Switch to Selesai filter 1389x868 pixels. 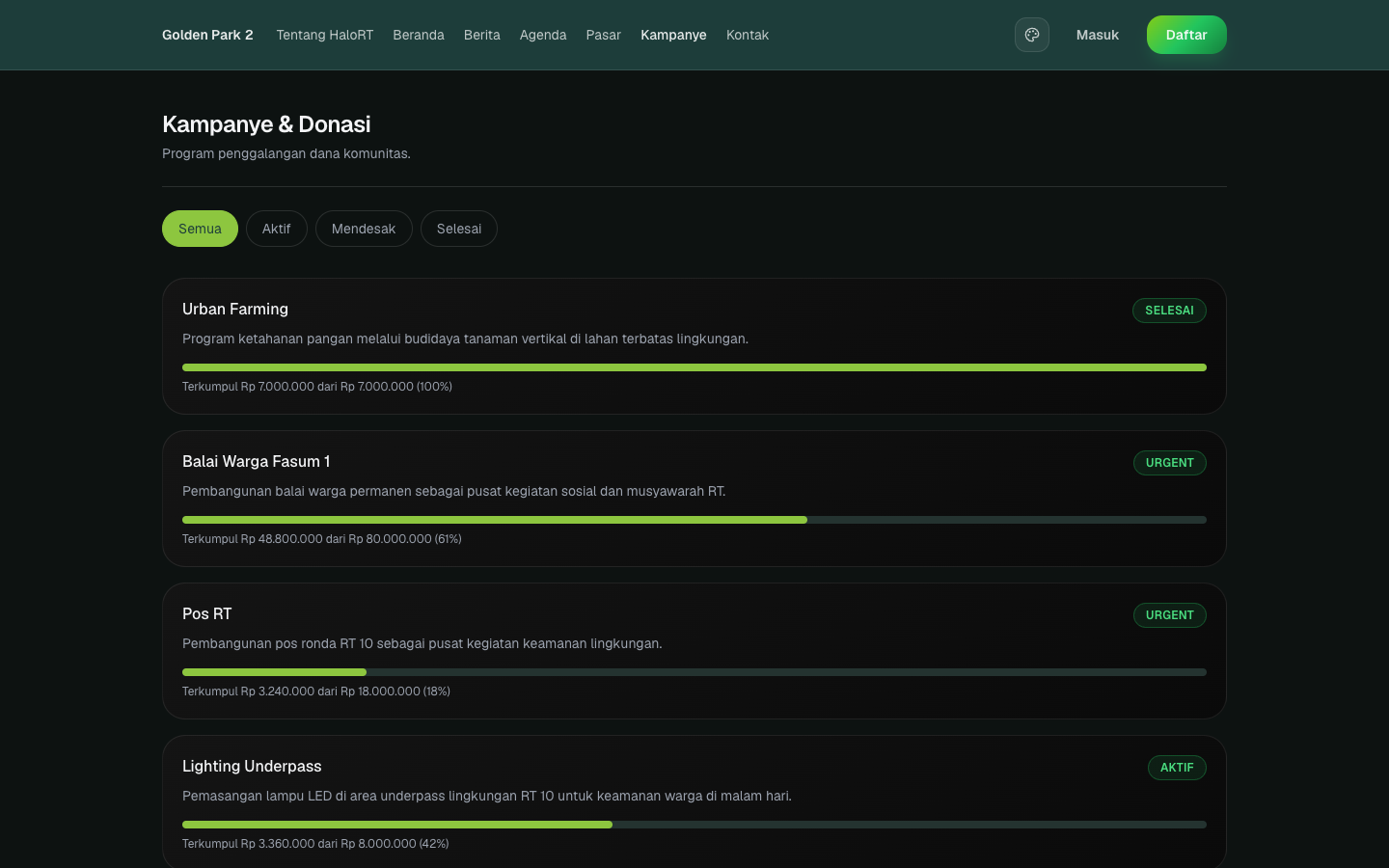point(459,229)
